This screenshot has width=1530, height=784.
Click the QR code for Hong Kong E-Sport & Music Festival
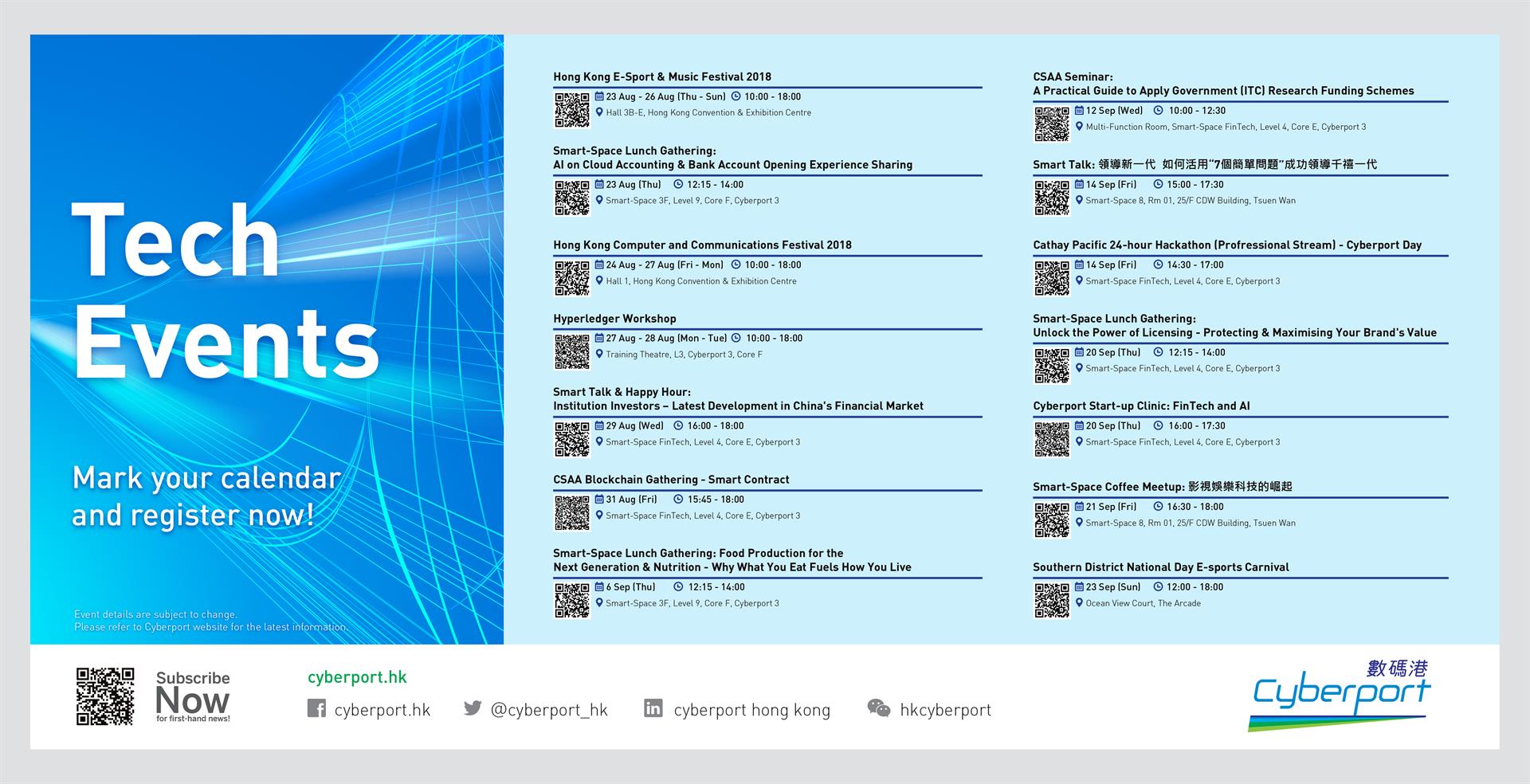click(571, 110)
